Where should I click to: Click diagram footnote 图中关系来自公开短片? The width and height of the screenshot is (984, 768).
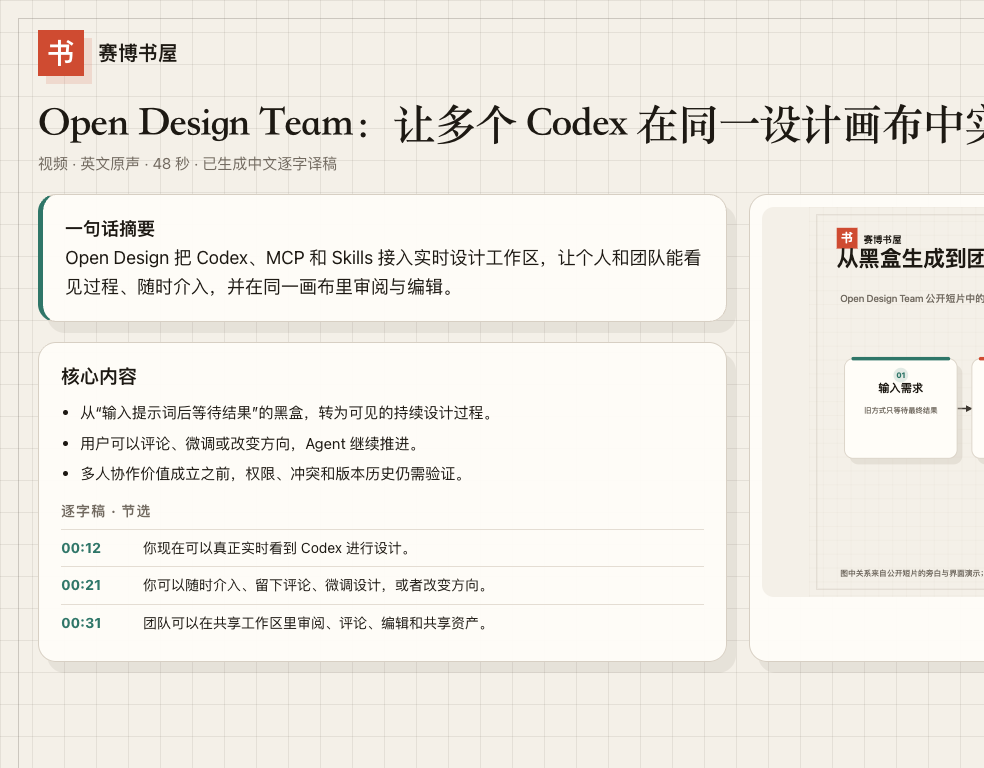pyautogui.click(x=912, y=573)
